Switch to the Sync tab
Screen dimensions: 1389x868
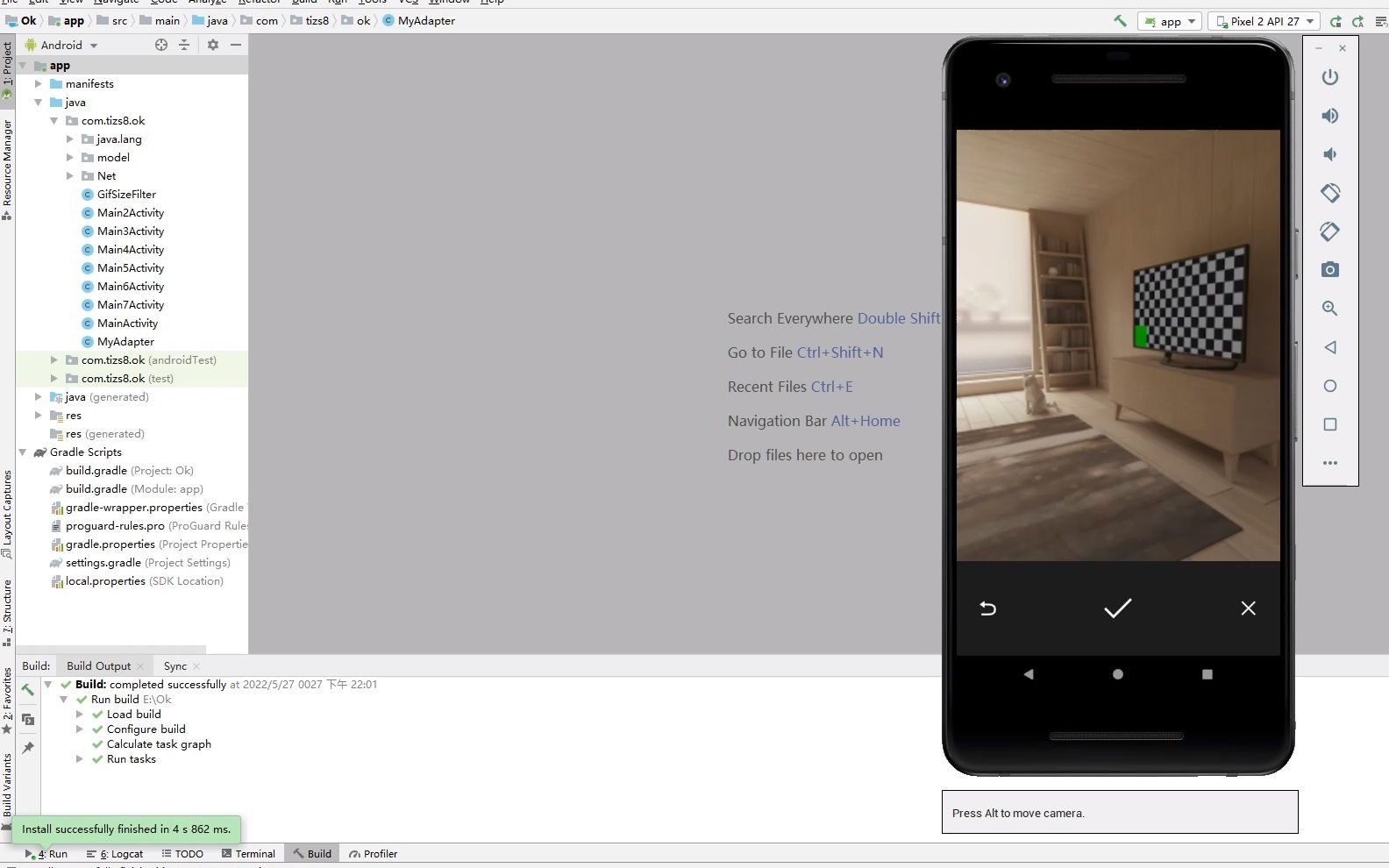[175, 666]
